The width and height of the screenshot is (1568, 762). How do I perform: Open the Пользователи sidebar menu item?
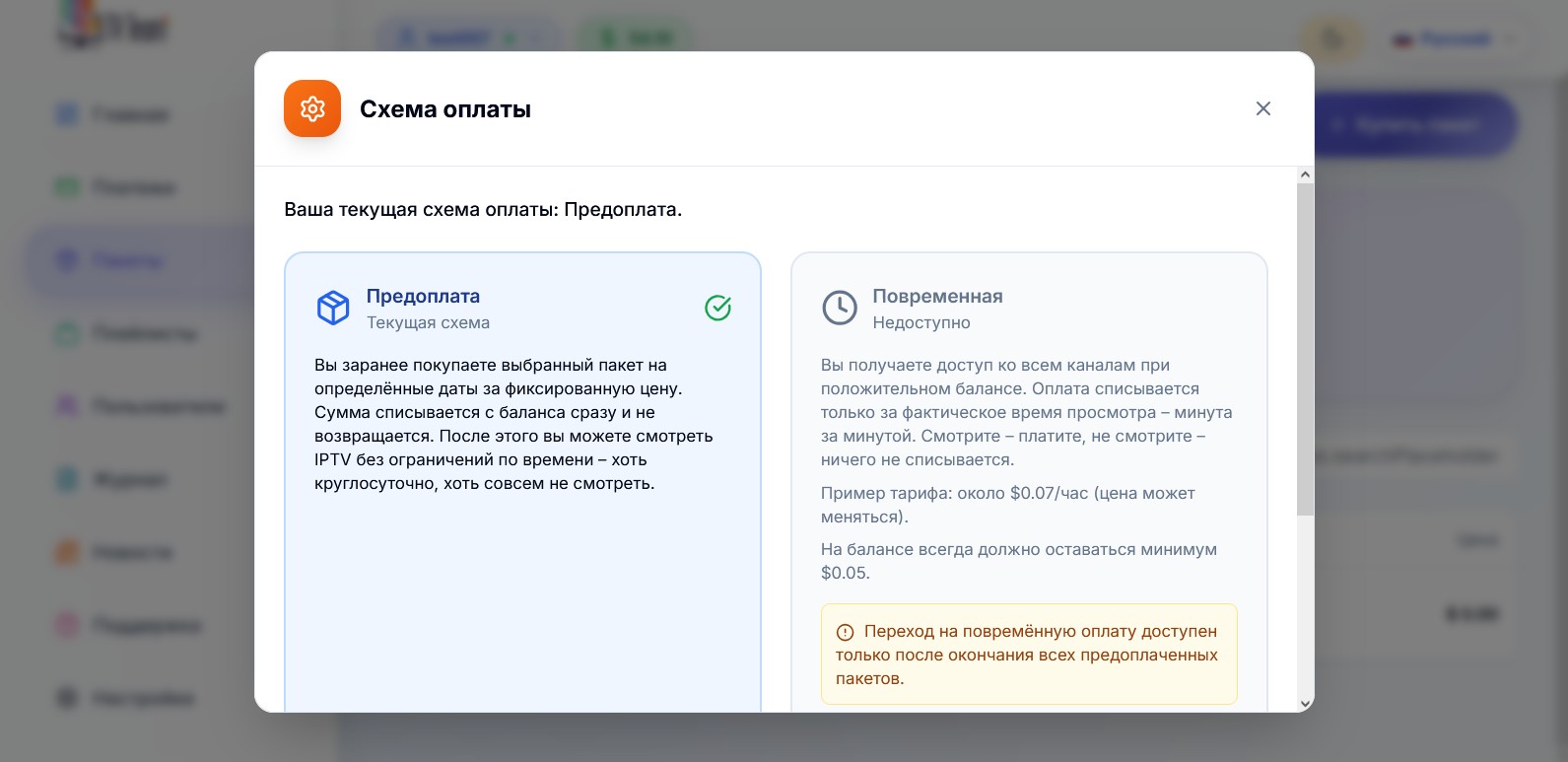coord(158,406)
